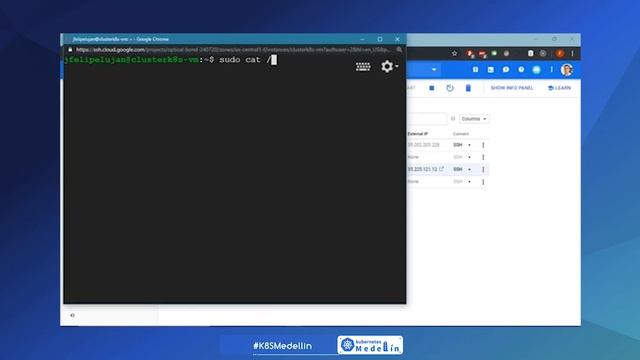640x360 pixels.
Task: Click the Delete trash icon in instances toolbar
Action: coord(468,88)
